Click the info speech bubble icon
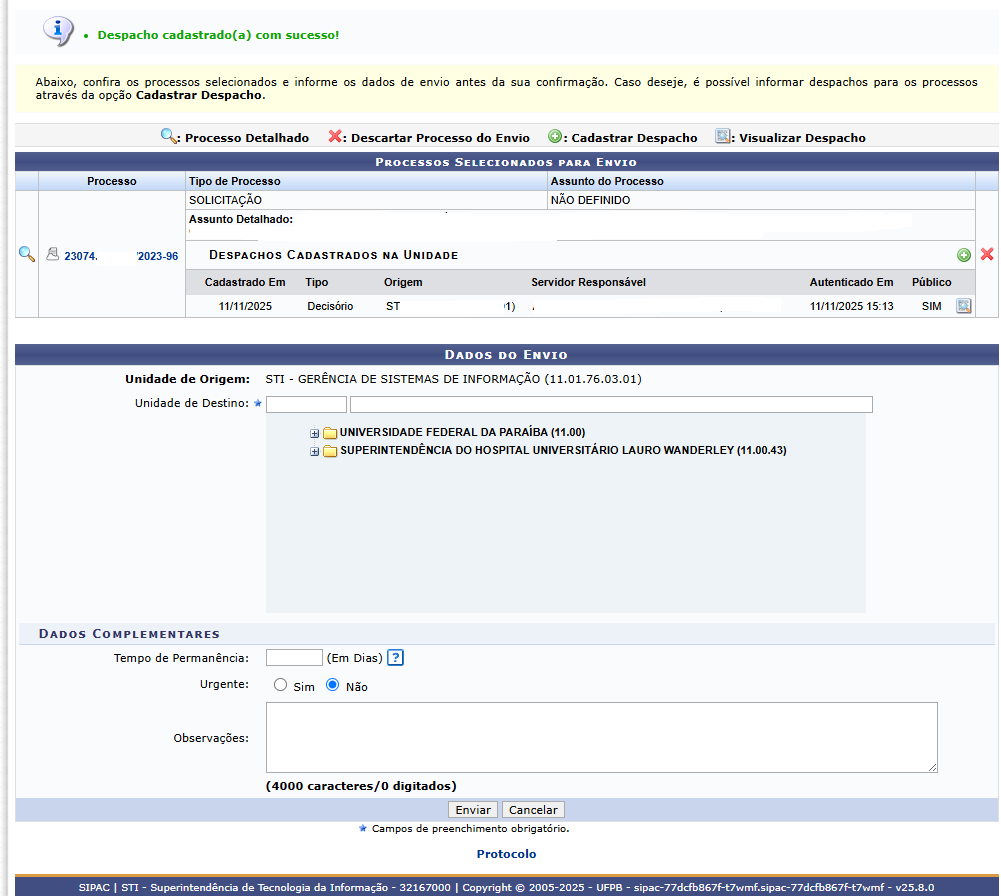 58,31
